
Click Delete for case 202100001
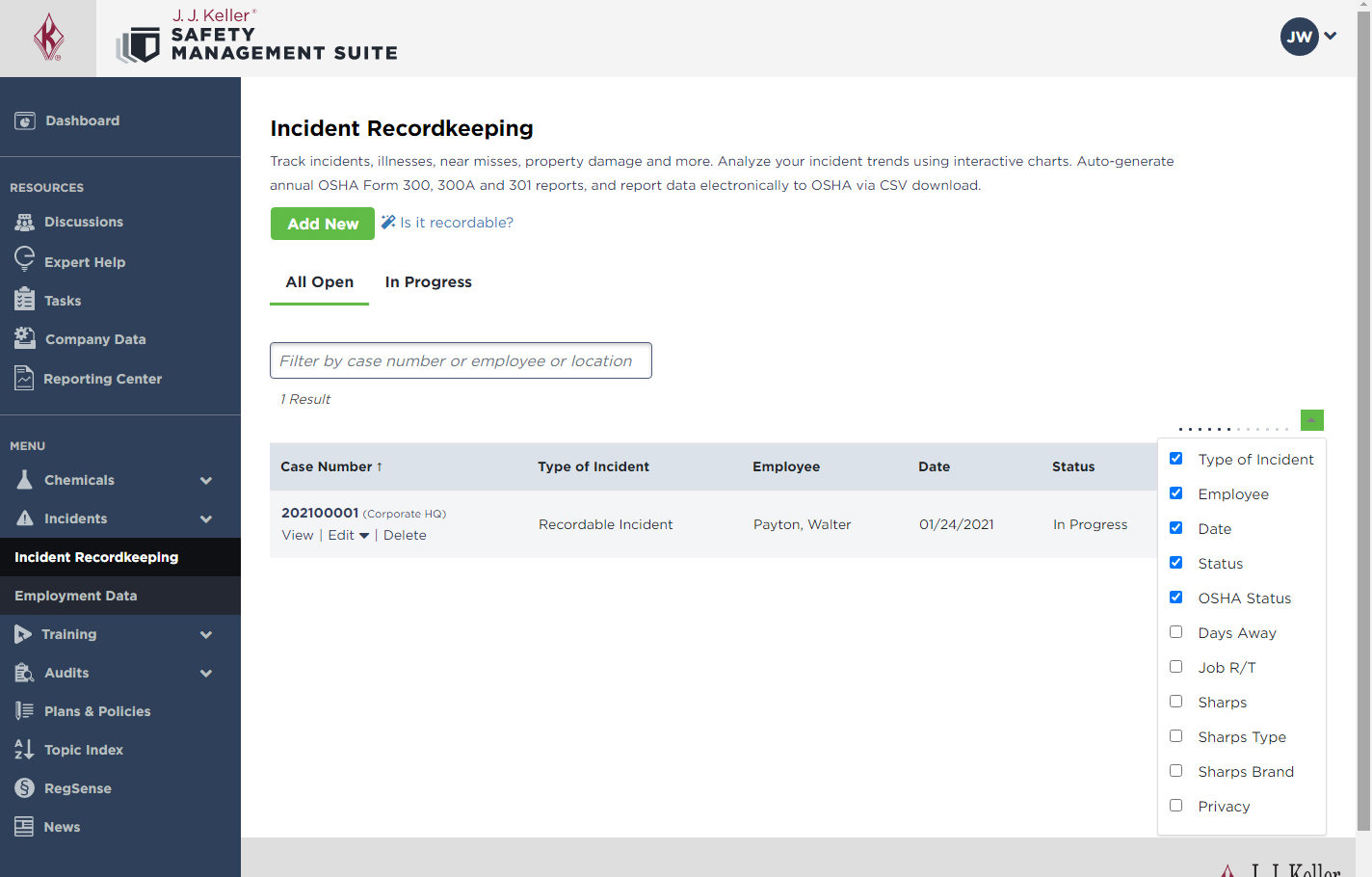405,535
